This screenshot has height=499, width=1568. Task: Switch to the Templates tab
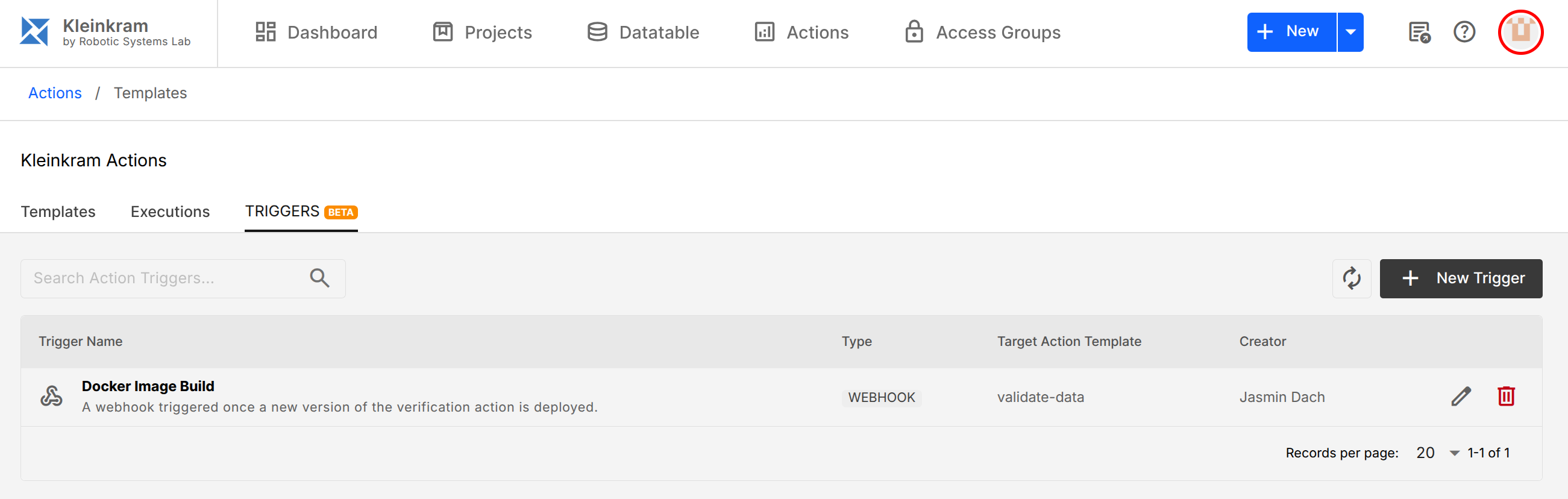58,211
